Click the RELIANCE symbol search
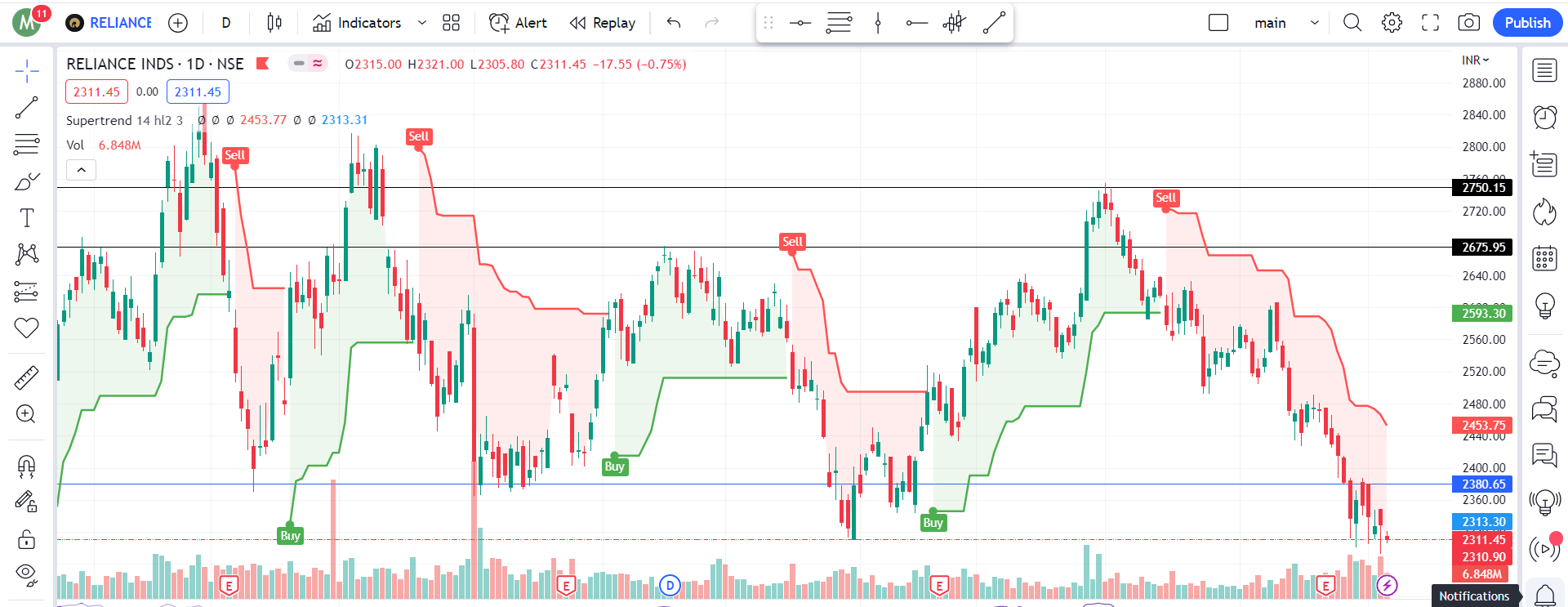This screenshot has width=1568, height=607. click(109, 23)
